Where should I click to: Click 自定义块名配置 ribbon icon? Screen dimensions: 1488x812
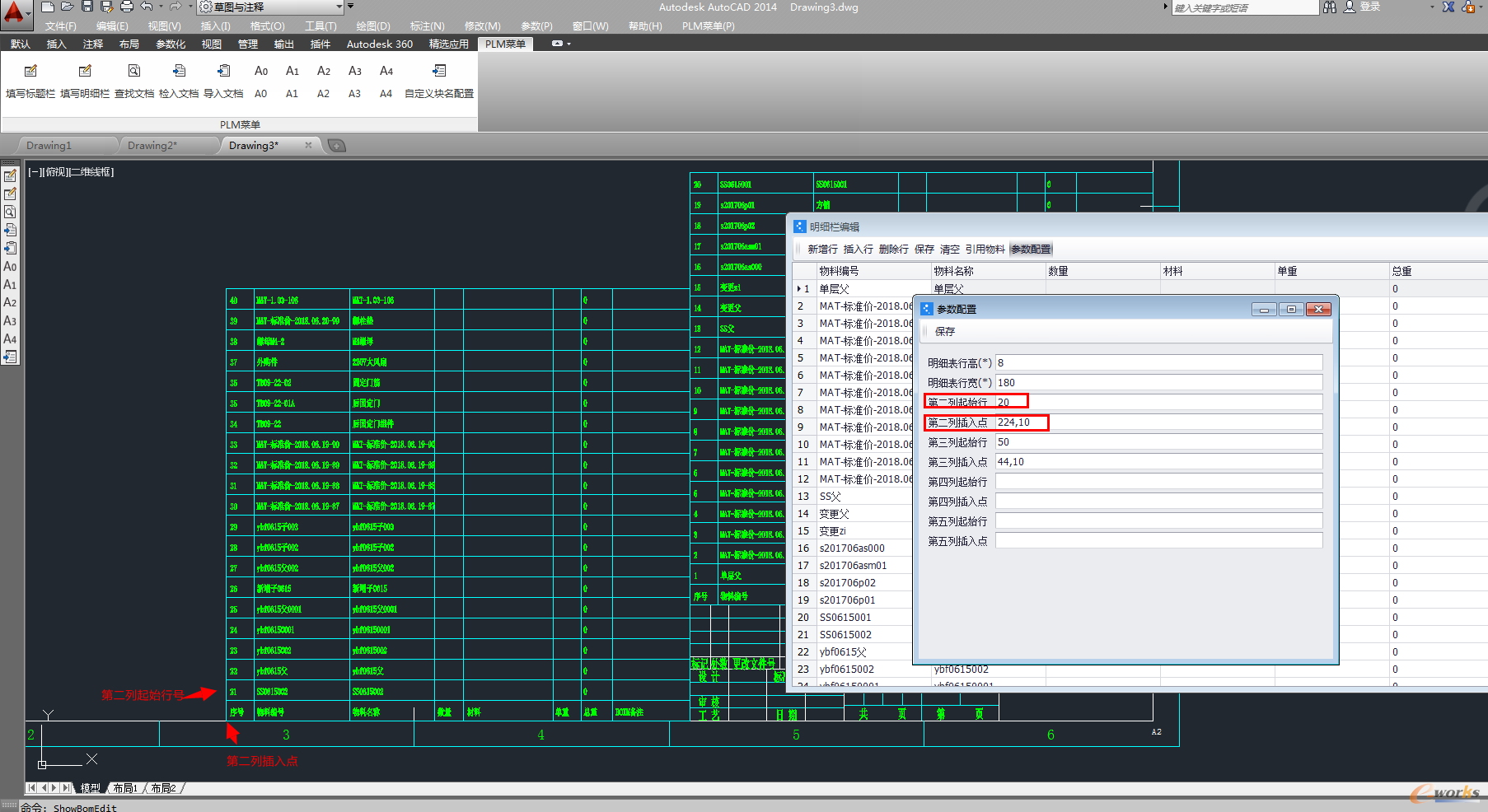coord(439,71)
